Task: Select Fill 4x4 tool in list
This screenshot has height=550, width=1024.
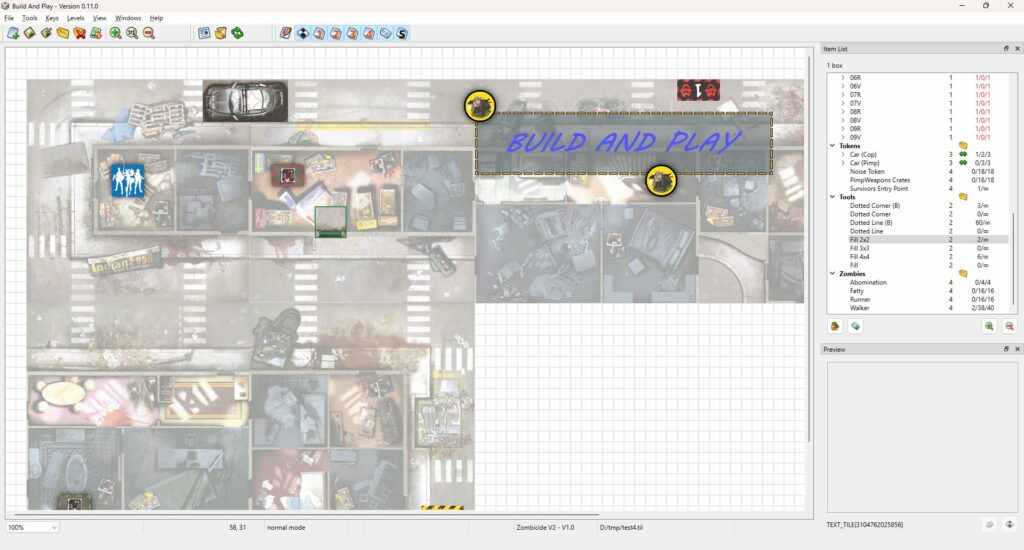Action: (859, 257)
